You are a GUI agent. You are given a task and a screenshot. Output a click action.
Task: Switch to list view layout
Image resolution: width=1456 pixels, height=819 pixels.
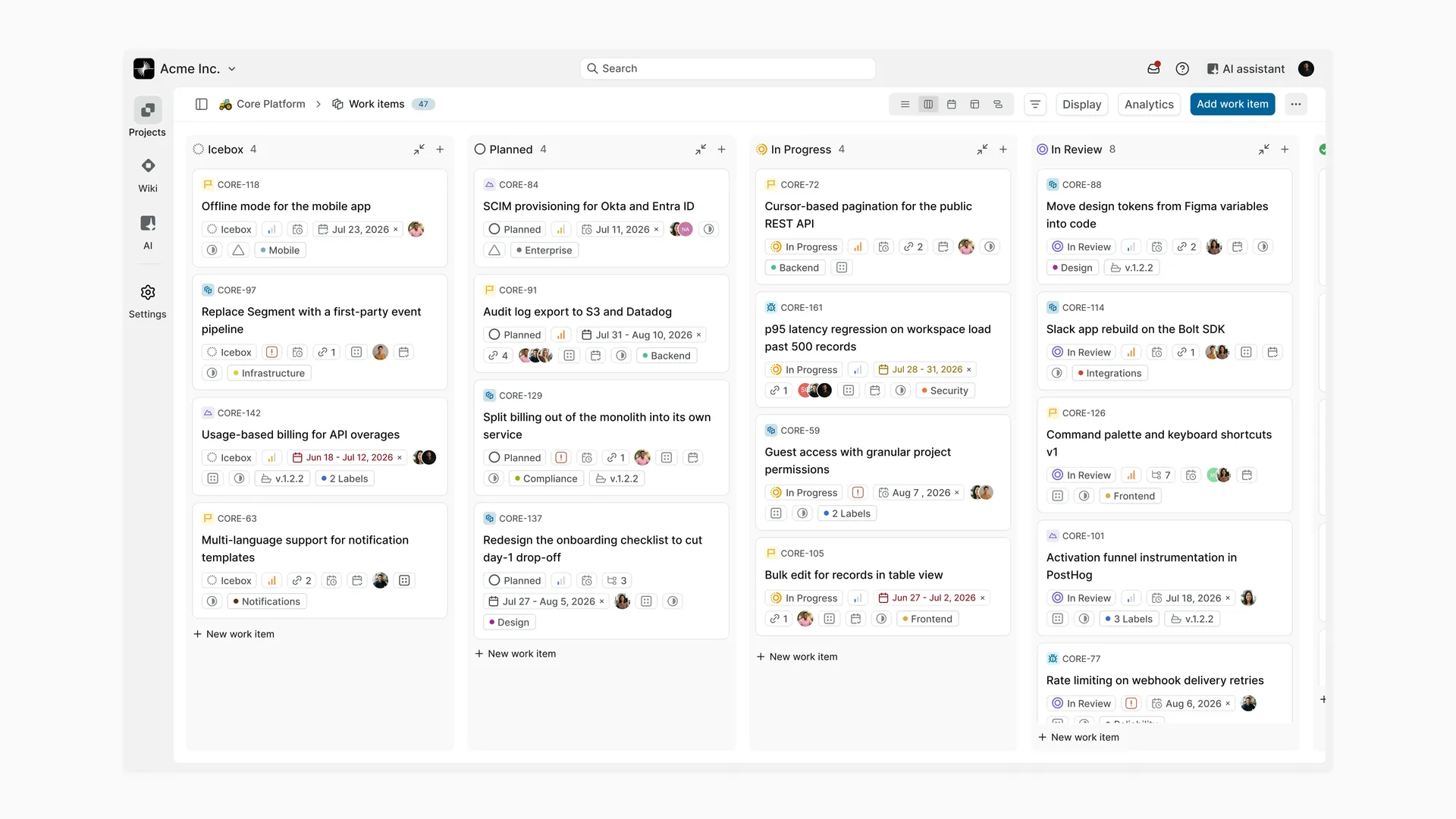[905, 104]
